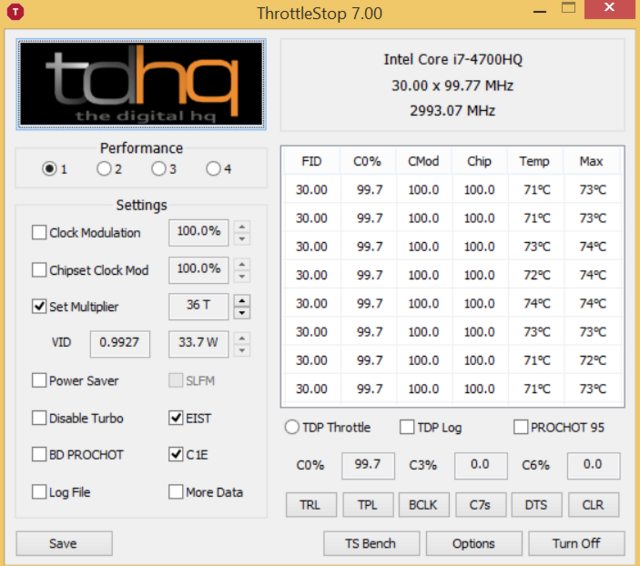Screen dimensions: 640x566
Task: Click the CMod column header
Action: [423, 161]
